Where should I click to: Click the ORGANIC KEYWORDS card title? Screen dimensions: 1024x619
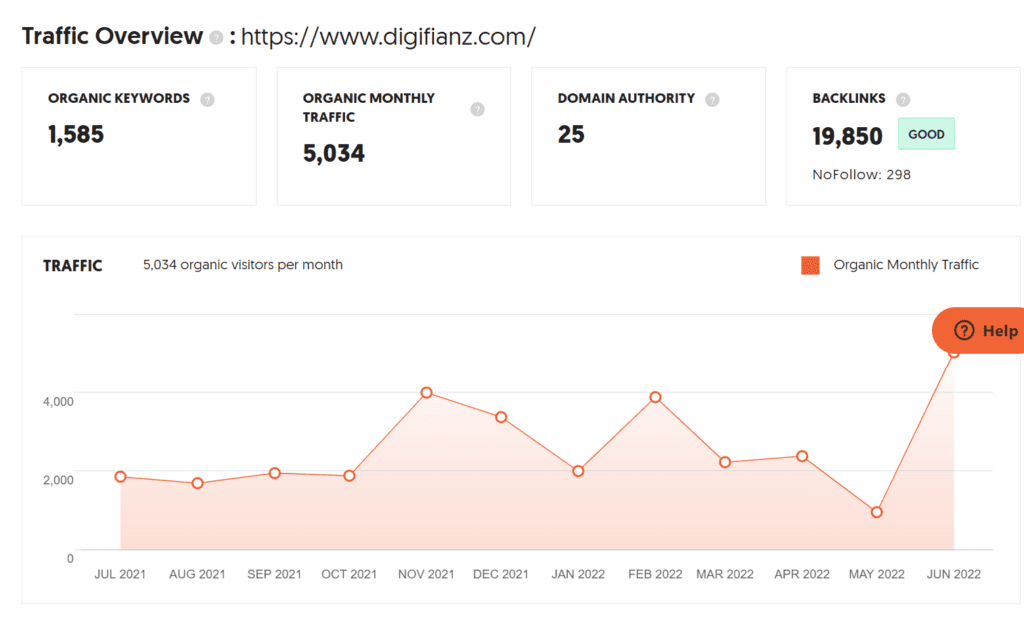tap(119, 99)
